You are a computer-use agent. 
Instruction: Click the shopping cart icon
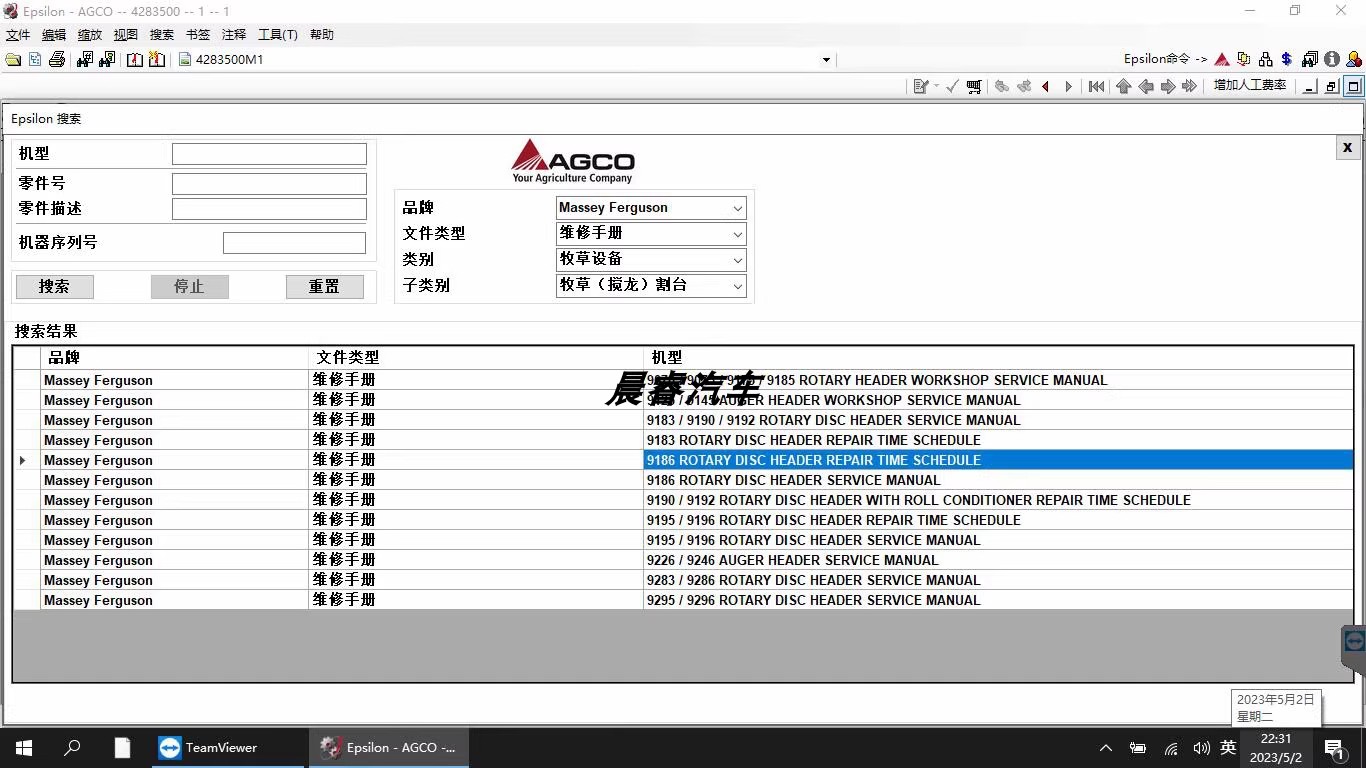(974, 87)
